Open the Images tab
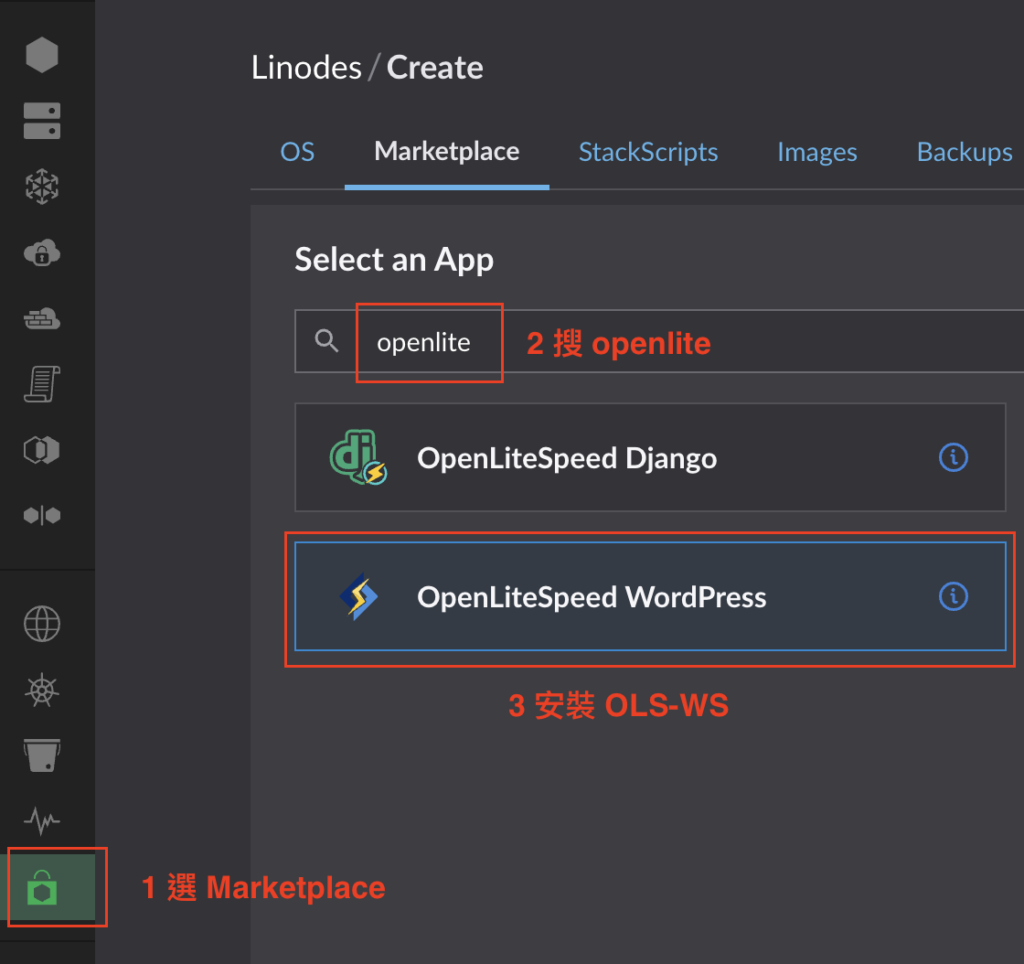The width and height of the screenshot is (1024, 964). pos(817,152)
